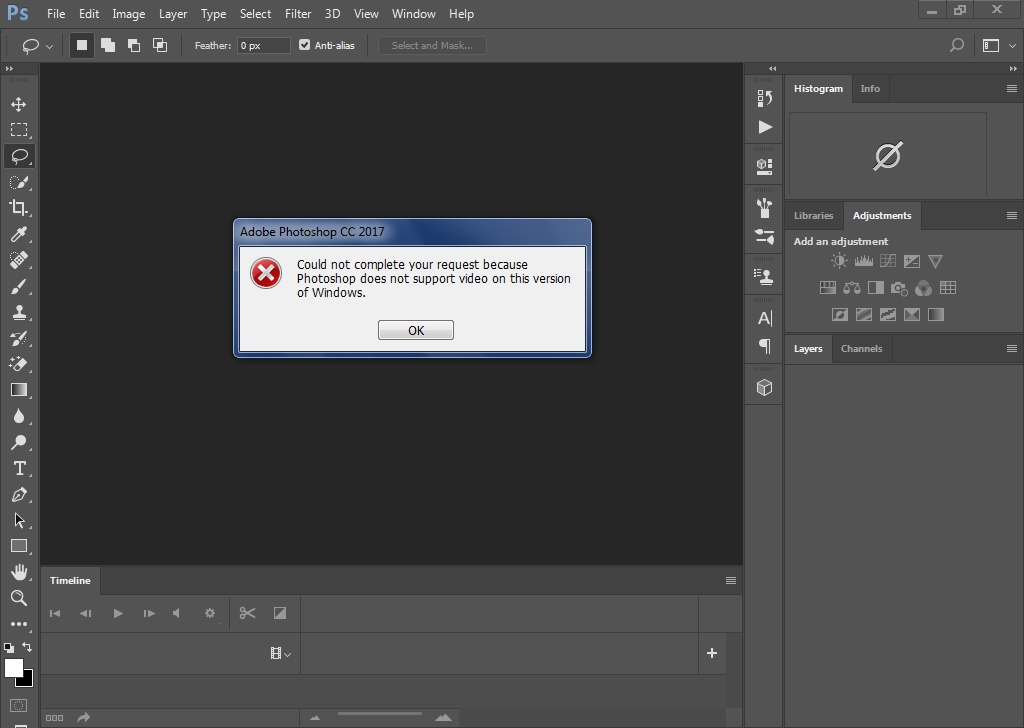This screenshot has width=1024, height=728.
Task: Select the History Brush tool
Action: click(18, 338)
